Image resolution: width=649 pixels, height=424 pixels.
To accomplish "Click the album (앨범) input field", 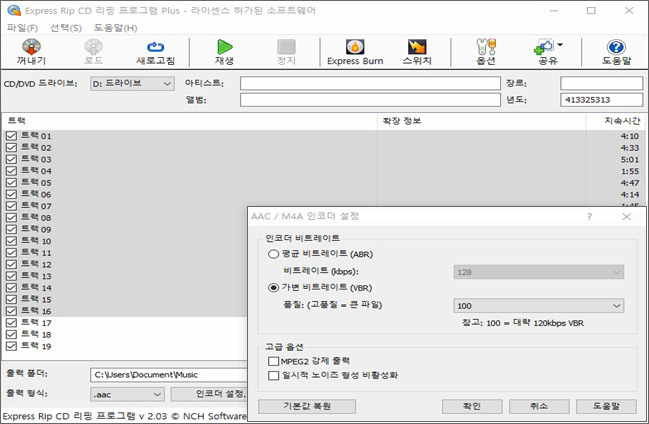I will (370, 100).
